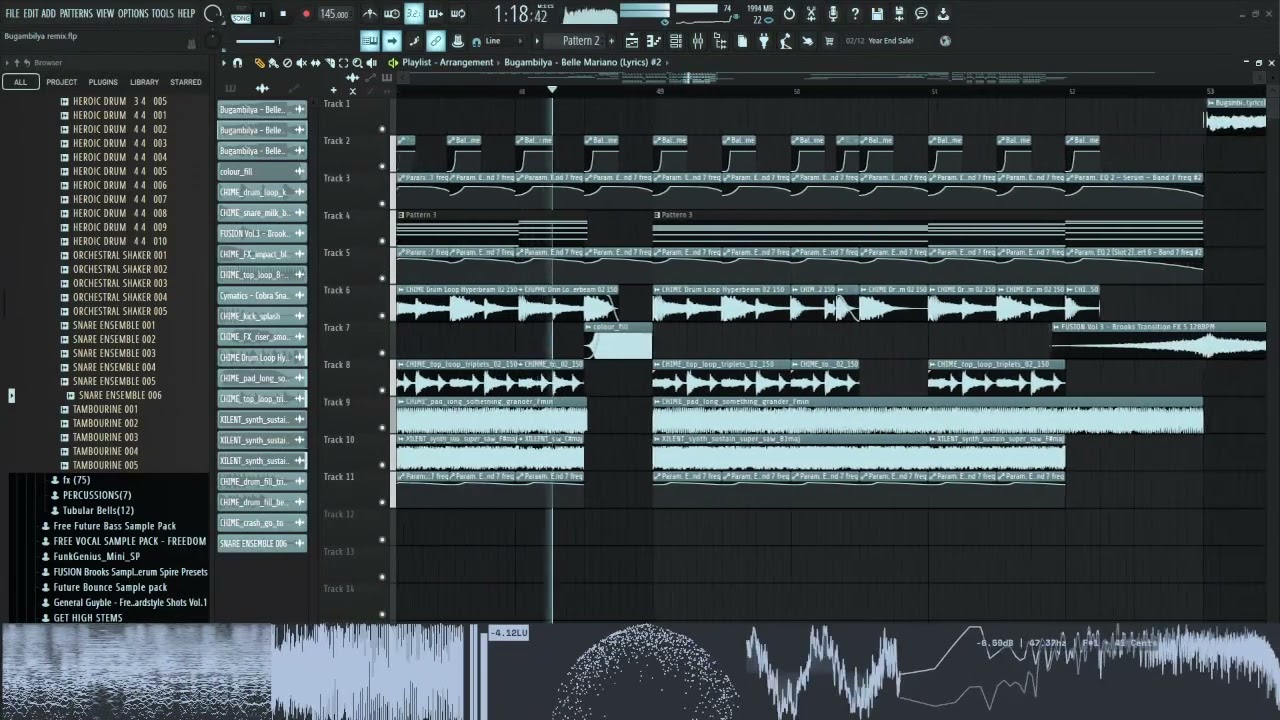Open the FILE menu

point(12,14)
